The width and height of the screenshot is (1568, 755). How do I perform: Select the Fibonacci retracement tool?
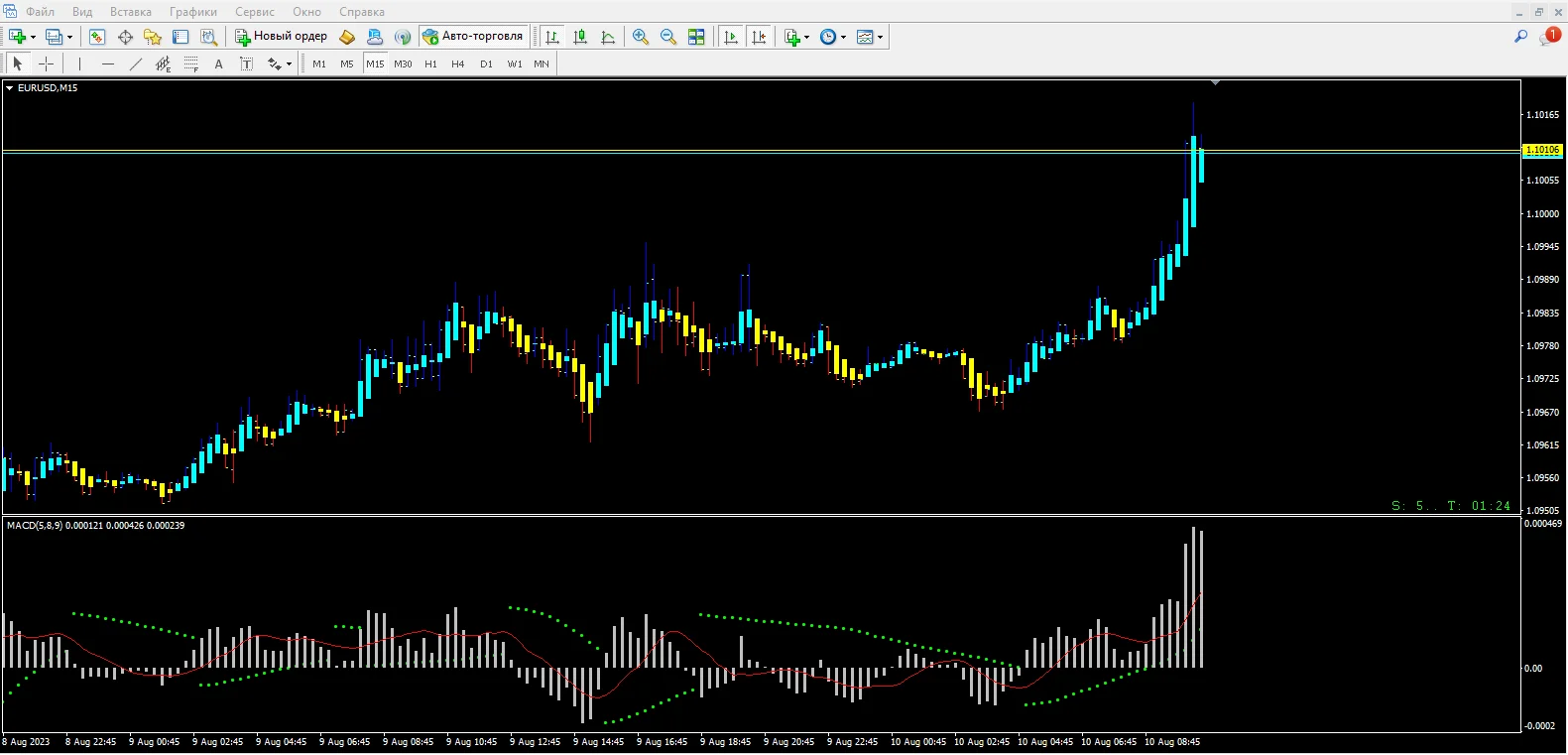(191, 63)
